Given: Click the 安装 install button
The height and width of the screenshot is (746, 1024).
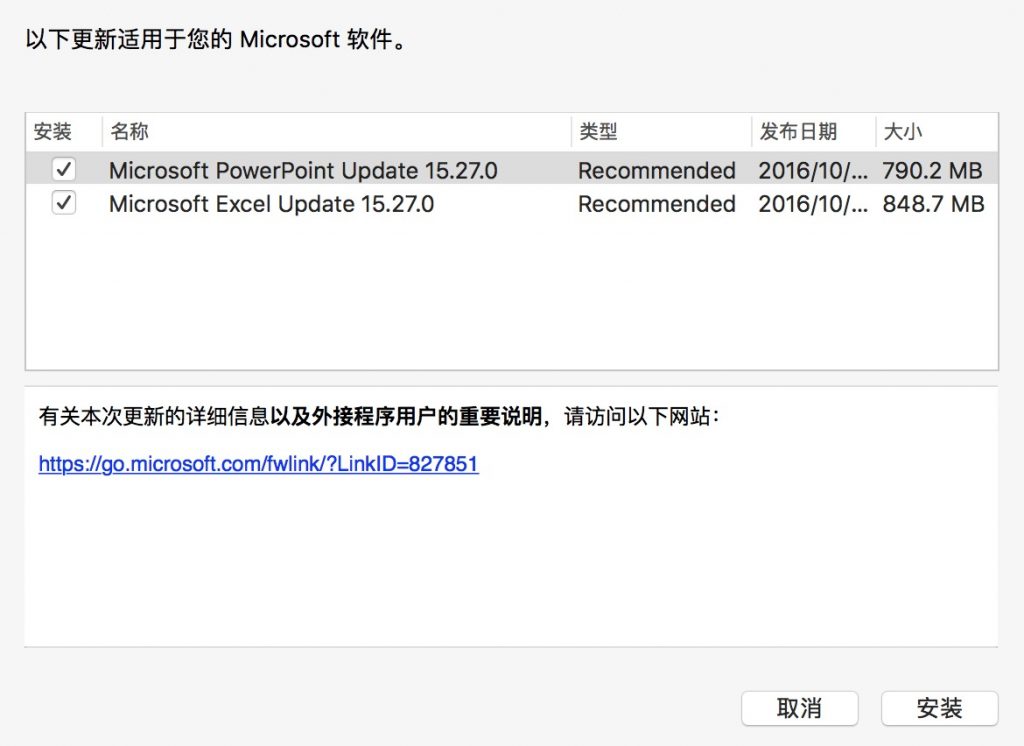Looking at the screenshot, I should tap(939, 708).
